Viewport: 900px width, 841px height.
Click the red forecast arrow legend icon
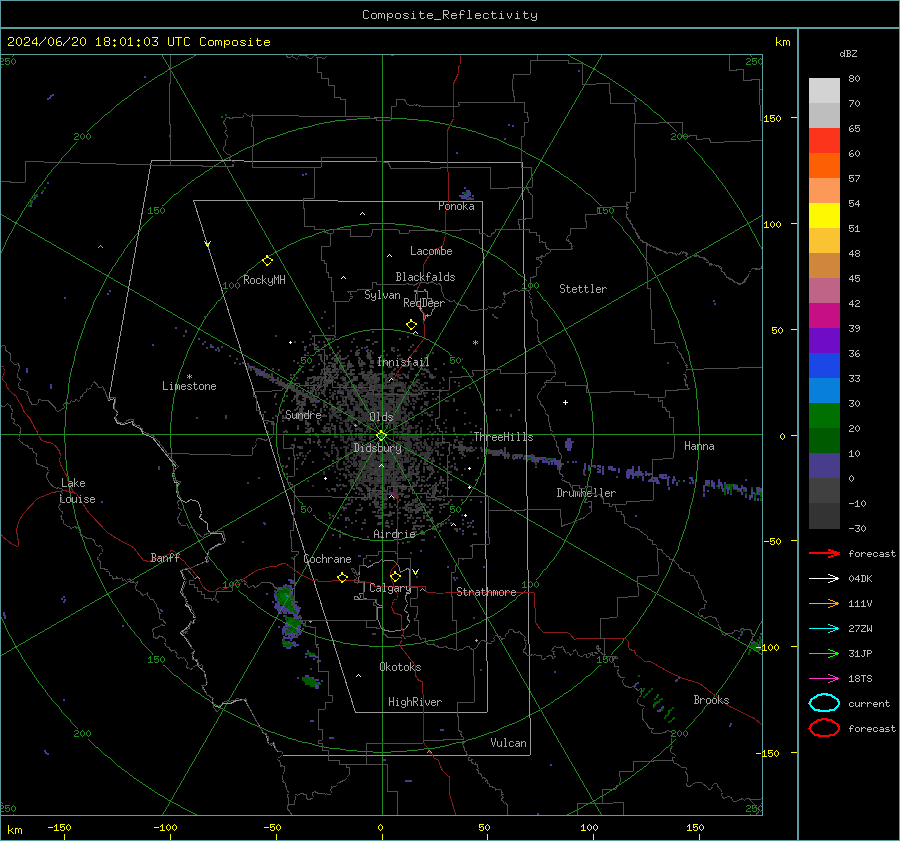coord(824,553)
